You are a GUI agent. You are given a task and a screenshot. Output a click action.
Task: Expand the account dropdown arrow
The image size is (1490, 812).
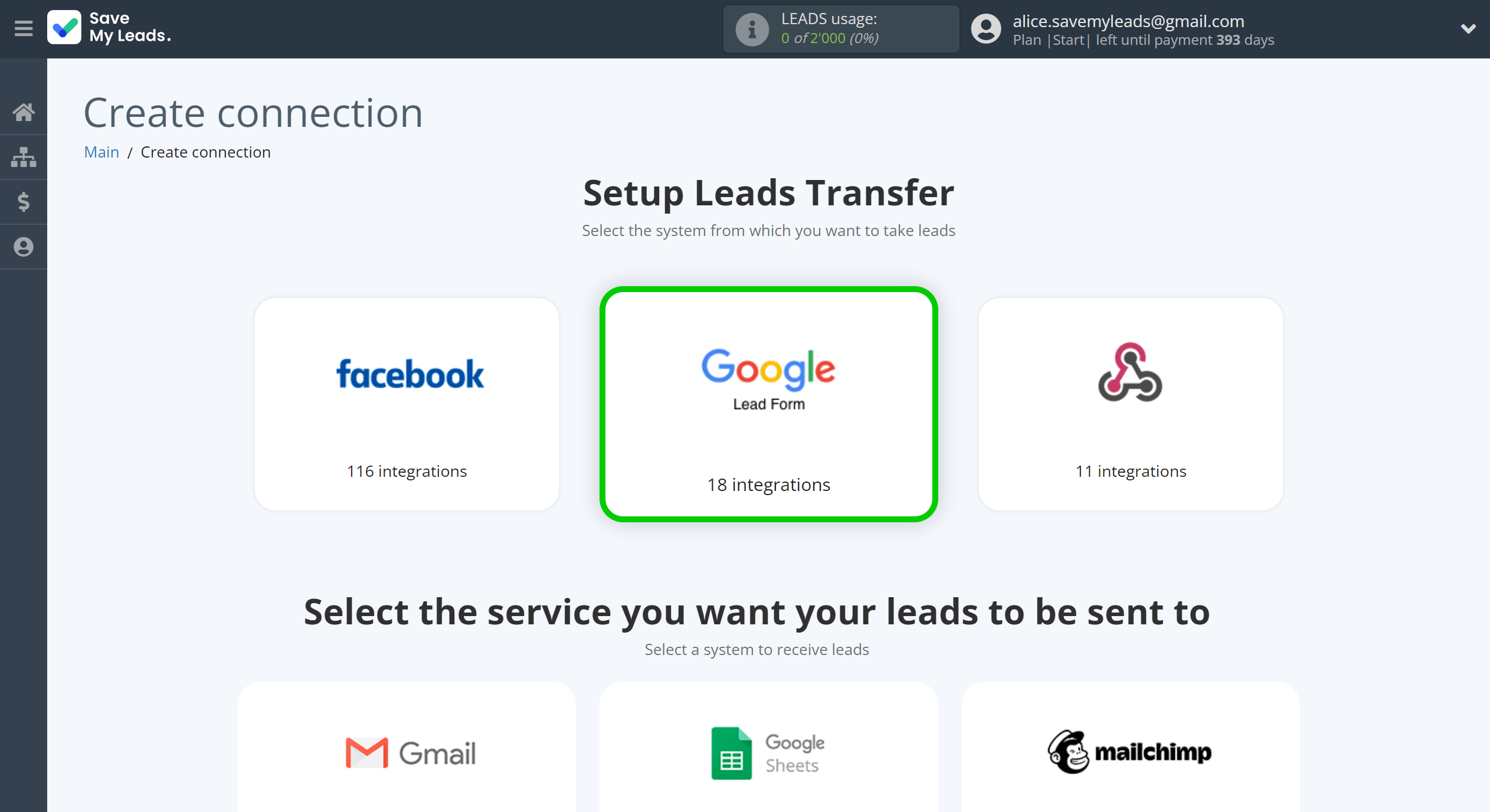tap(1468, 29)
